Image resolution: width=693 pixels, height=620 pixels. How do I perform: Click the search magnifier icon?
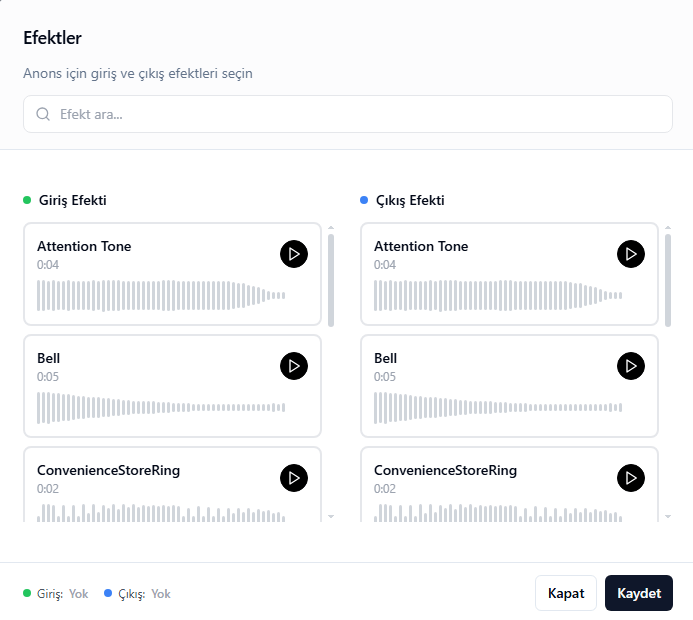pyautogui.click(x=43, y=114)
